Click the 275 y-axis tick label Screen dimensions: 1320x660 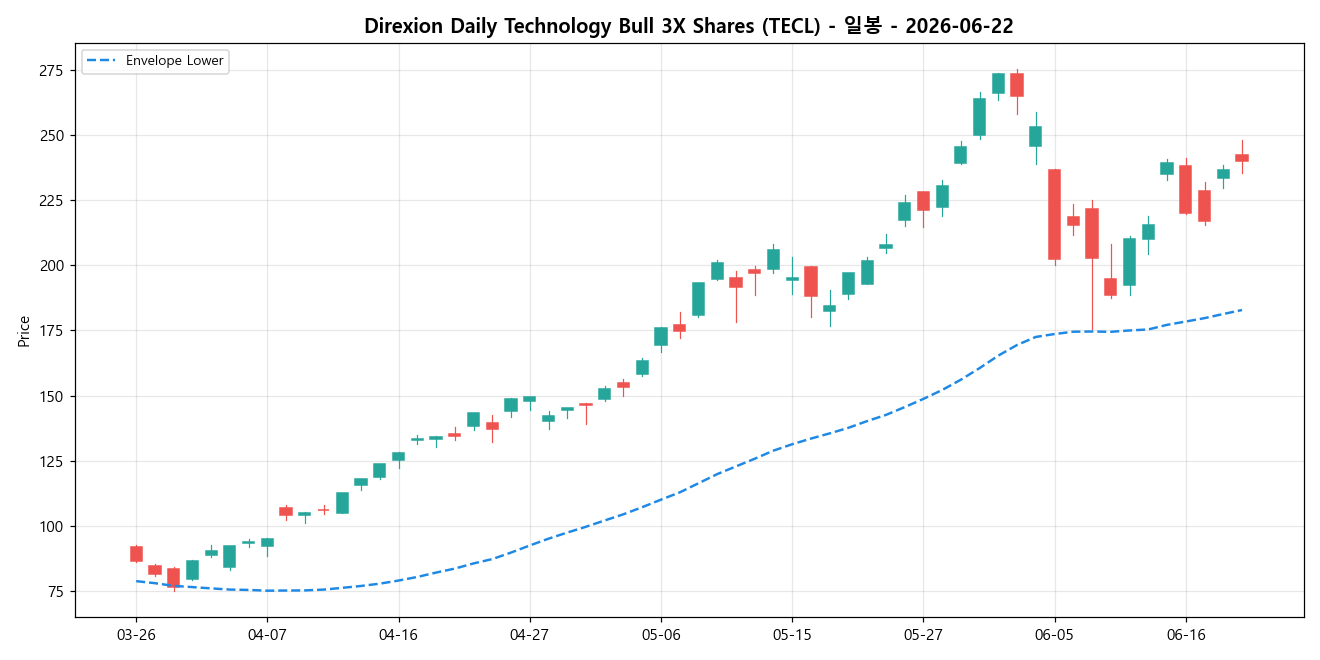coord(51,70)
